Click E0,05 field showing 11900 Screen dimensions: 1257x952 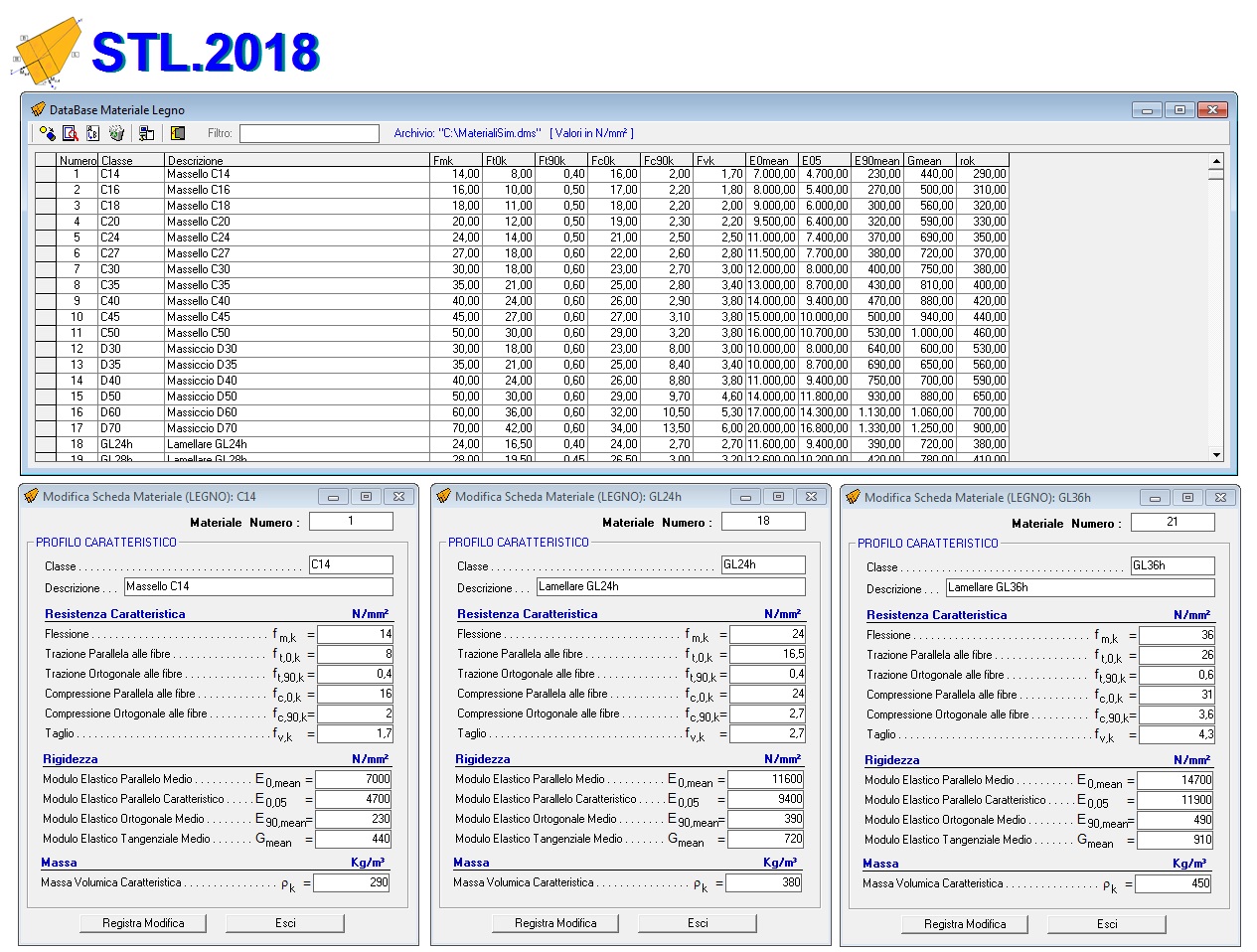[x=1175, y=800]
